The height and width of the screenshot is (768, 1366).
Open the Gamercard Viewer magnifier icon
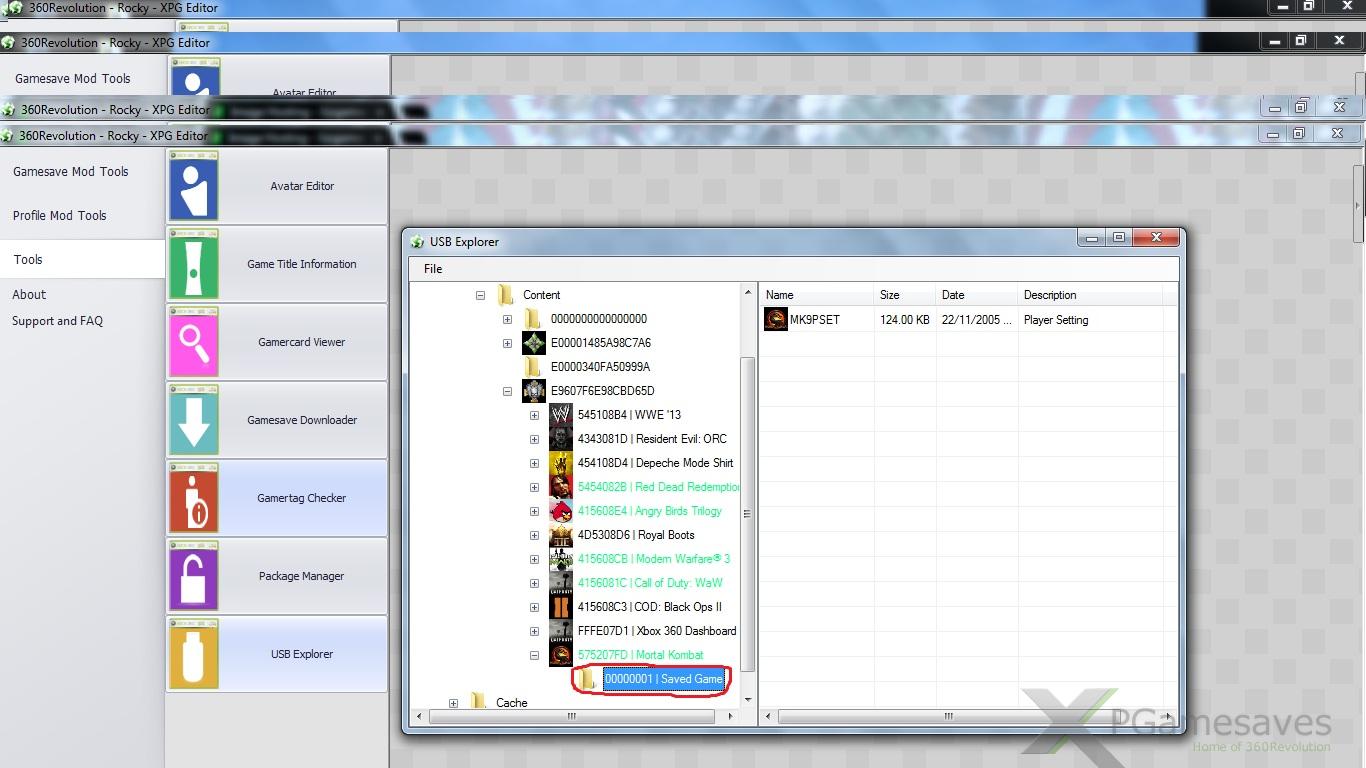click(x=194, y=342)
